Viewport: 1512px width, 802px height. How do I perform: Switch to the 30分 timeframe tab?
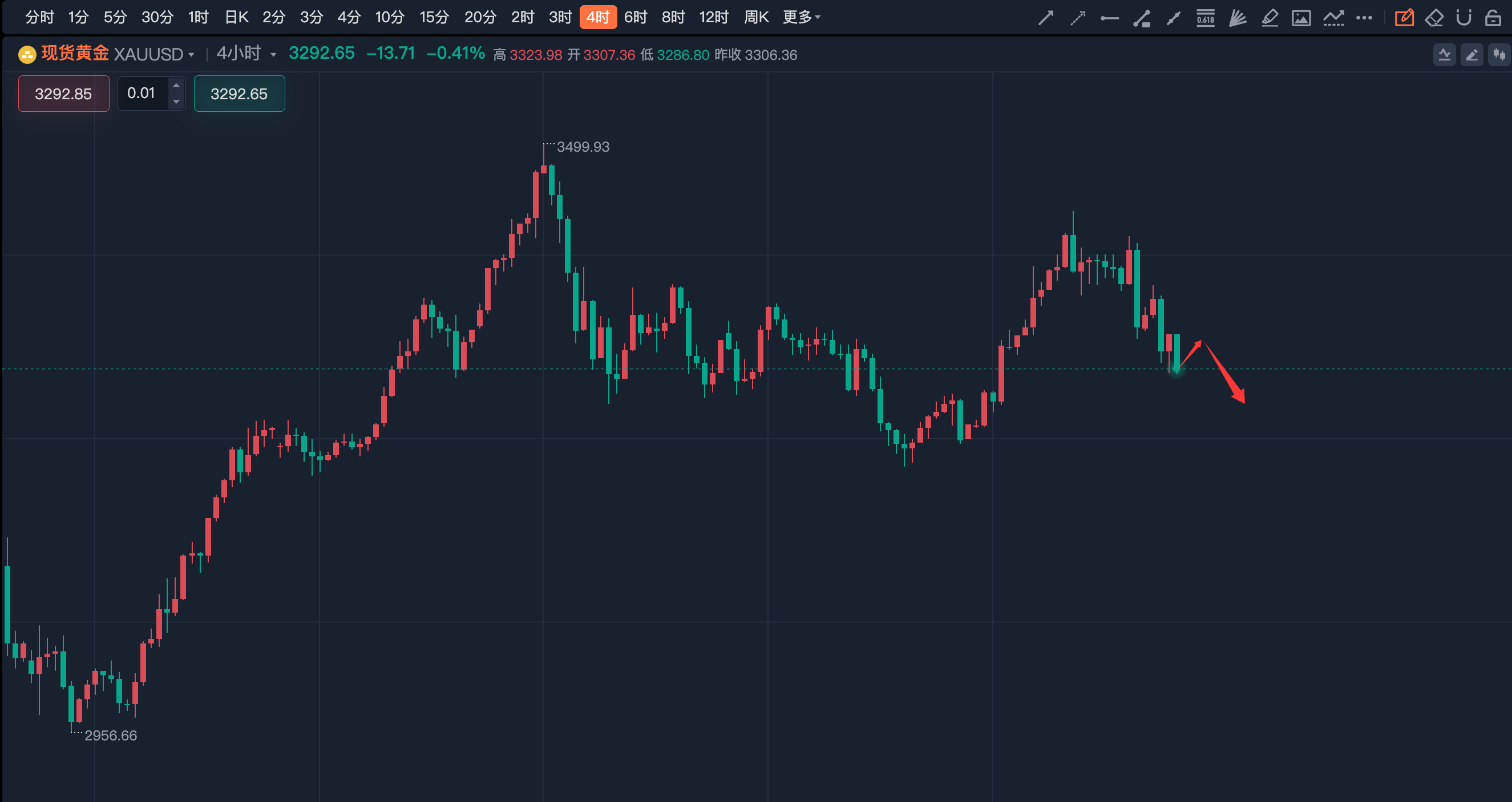pos(157,18)
